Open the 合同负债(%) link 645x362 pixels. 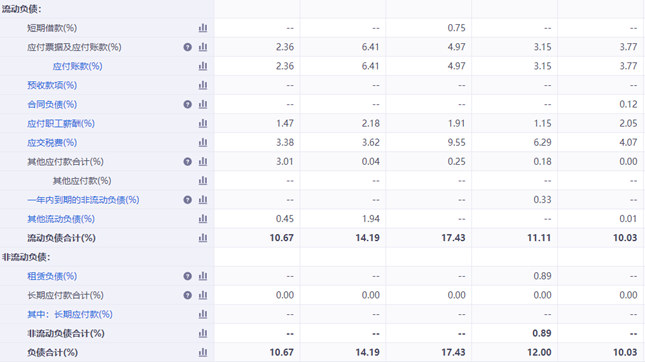point(52,104)
